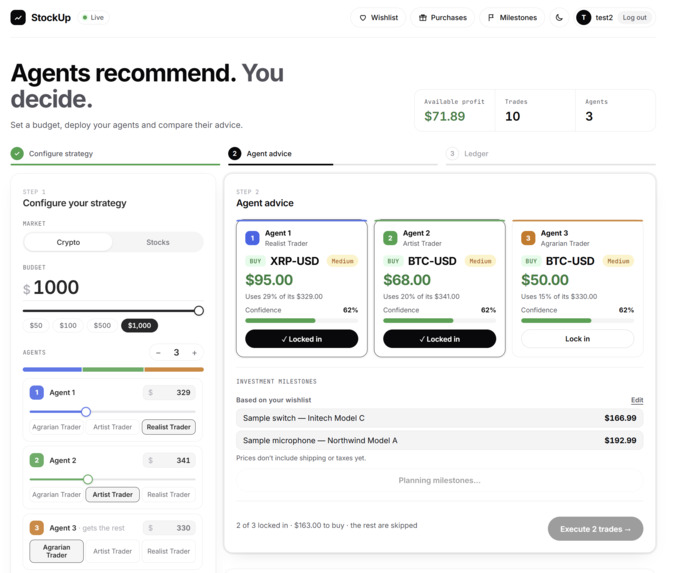Click Agent 1 Medium risk badge
This screenshot has height=573, width=675.
342,261
